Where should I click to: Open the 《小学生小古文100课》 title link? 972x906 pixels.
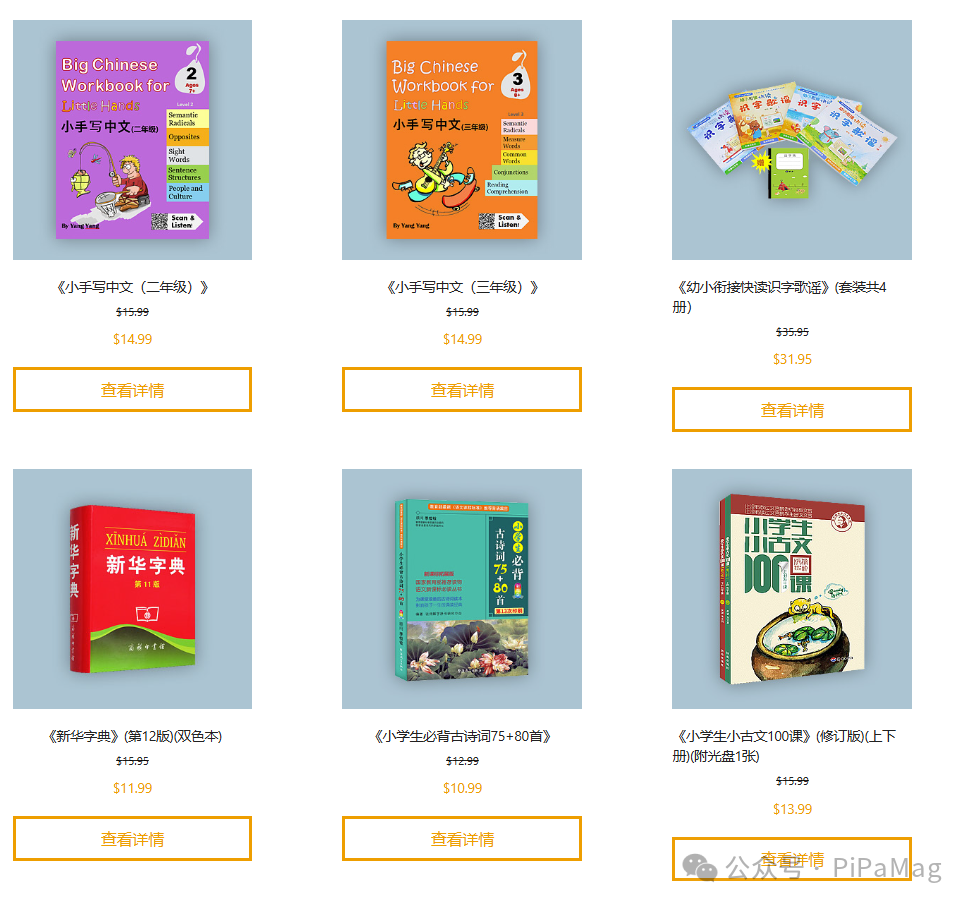(x=784, y=746)
